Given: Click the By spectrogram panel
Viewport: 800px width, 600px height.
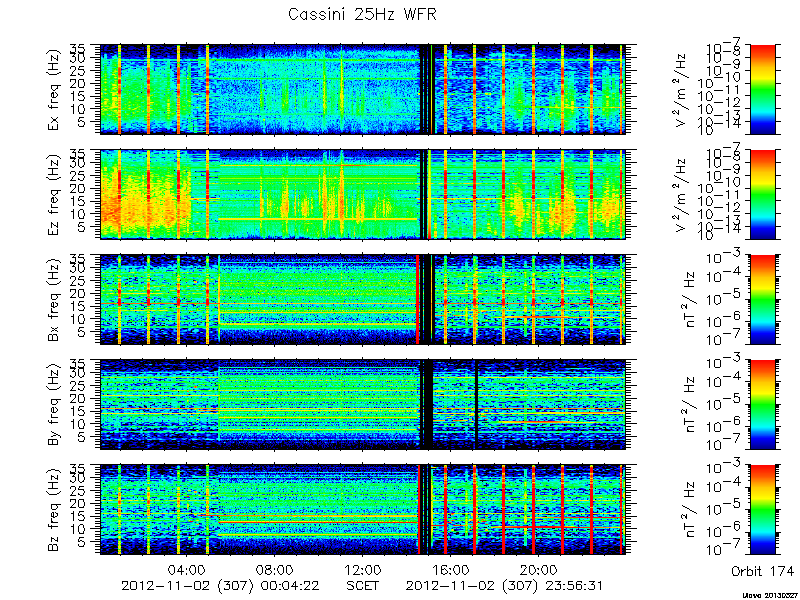Looking at the screenshot, I should [x=362, y=405].
